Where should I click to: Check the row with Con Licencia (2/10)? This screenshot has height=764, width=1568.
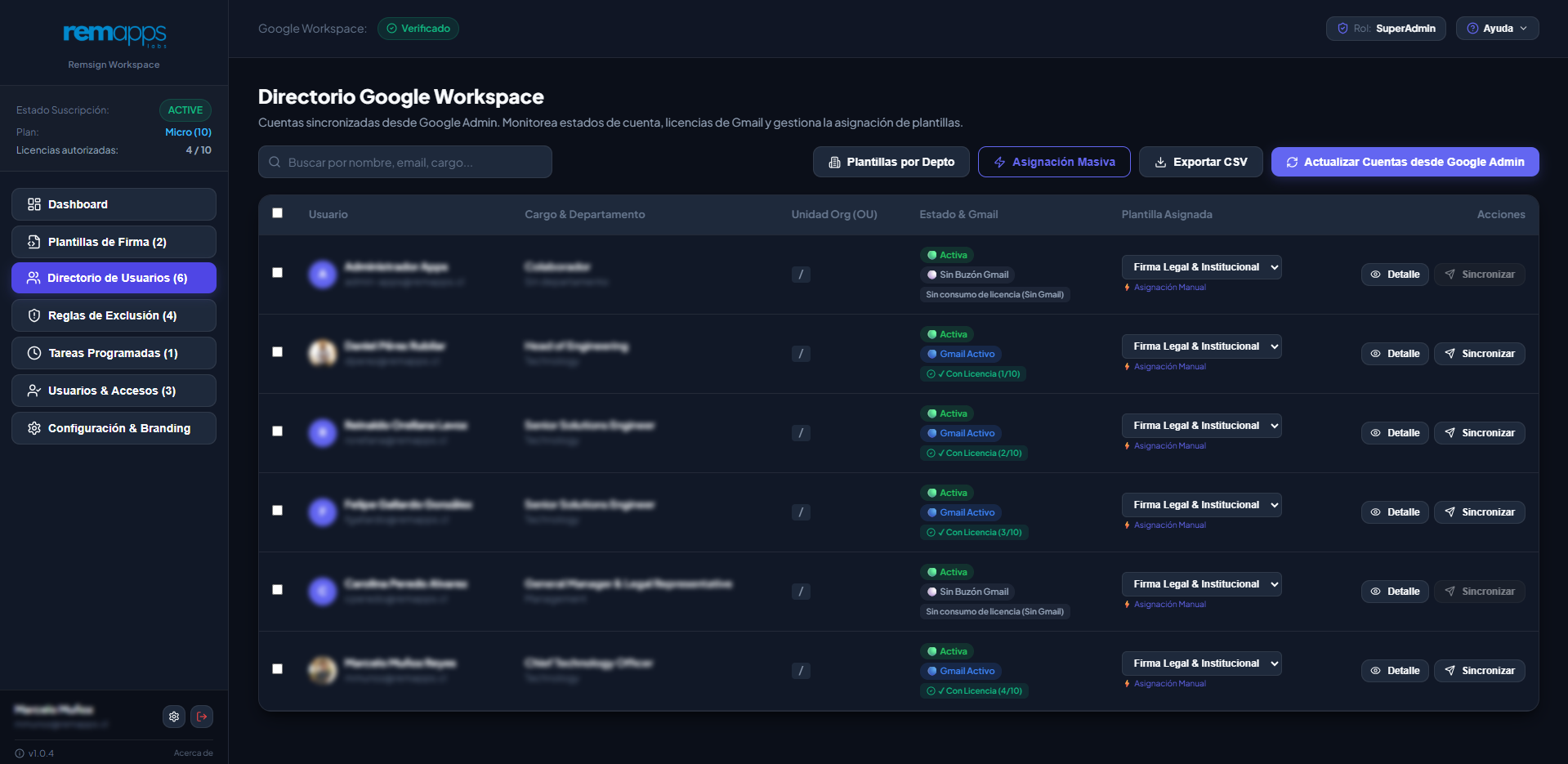(x=278, y=431)
